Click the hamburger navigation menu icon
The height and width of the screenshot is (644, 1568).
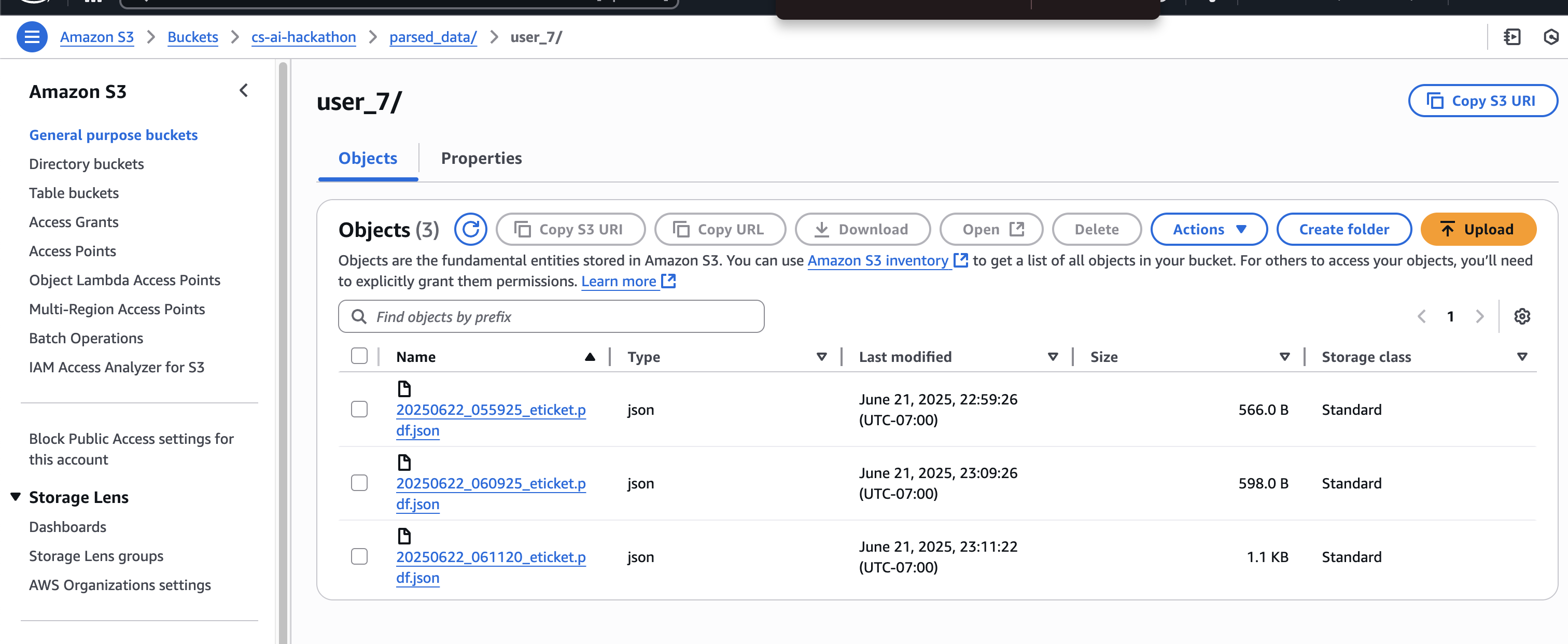tap(32, 37)
